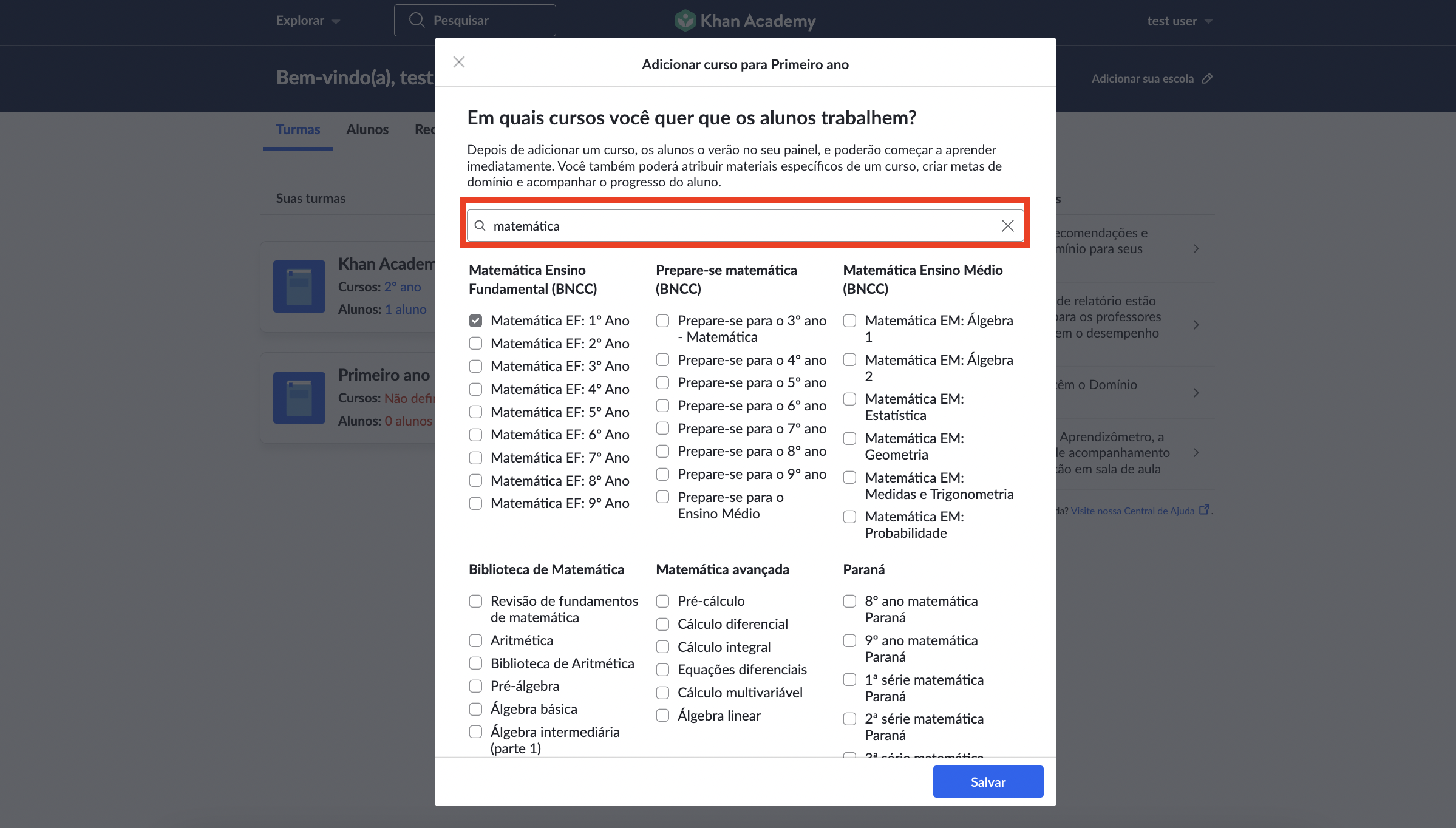Check 9º ano matemática Paraná

(849, 640)
